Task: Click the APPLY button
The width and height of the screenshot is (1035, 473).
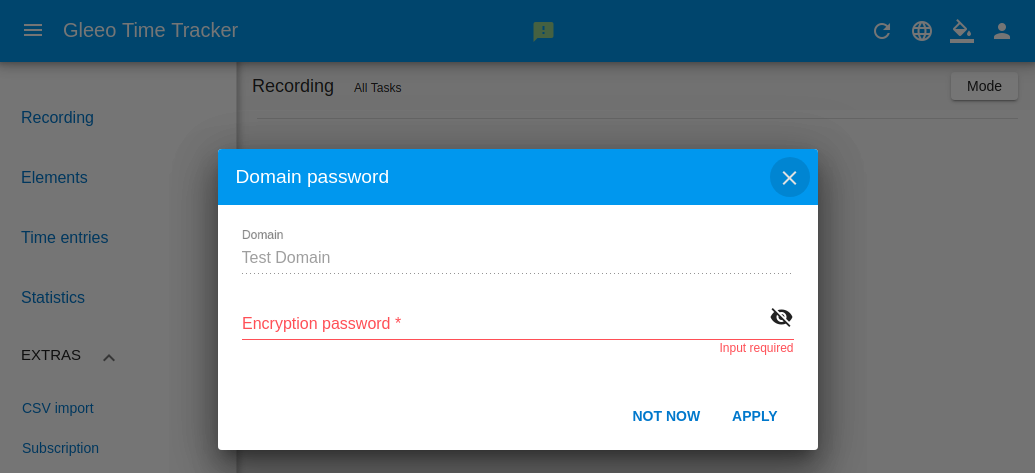Action: tap(754, 416)
